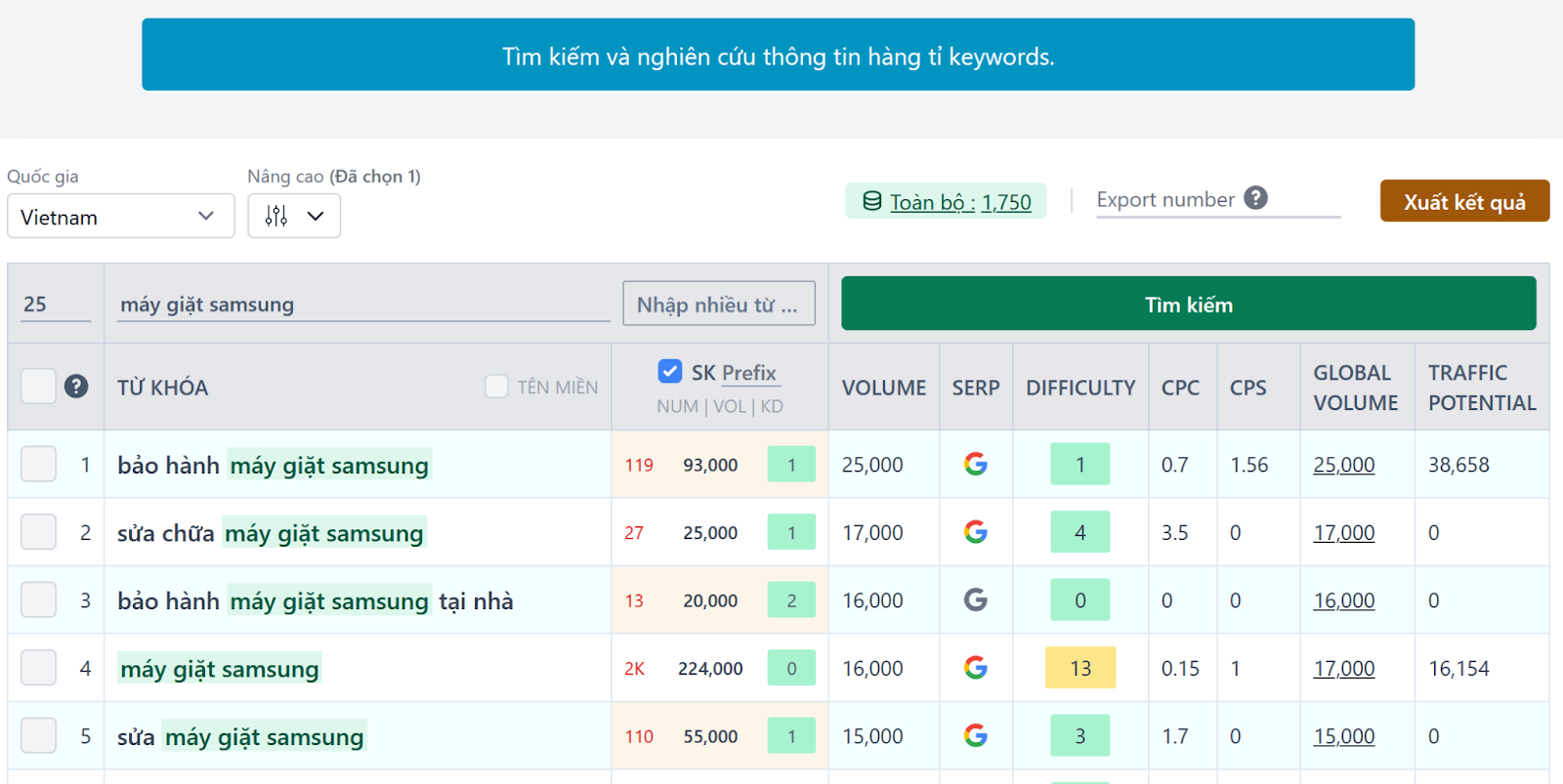Click Xuất kết quả export button
This screenshot has height=784, width=1563.
[1463, 201]
